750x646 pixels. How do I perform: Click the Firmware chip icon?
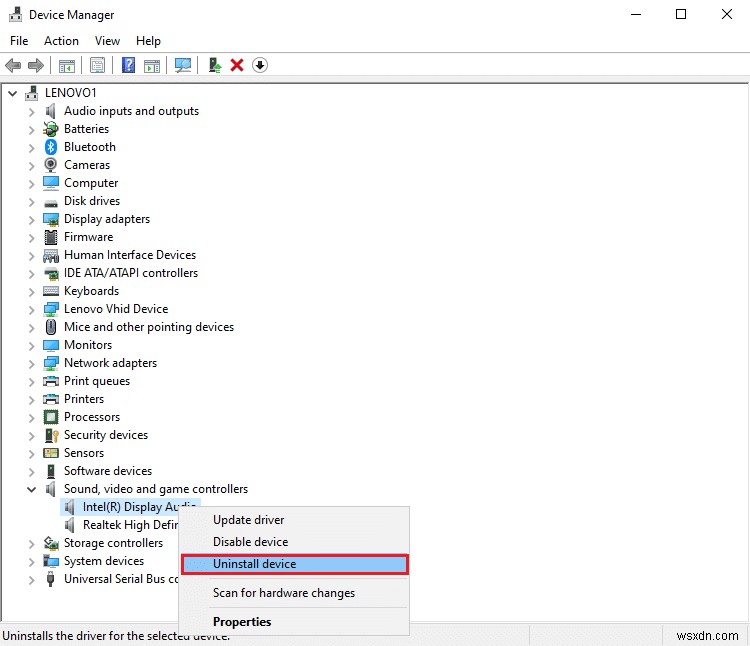51,237
